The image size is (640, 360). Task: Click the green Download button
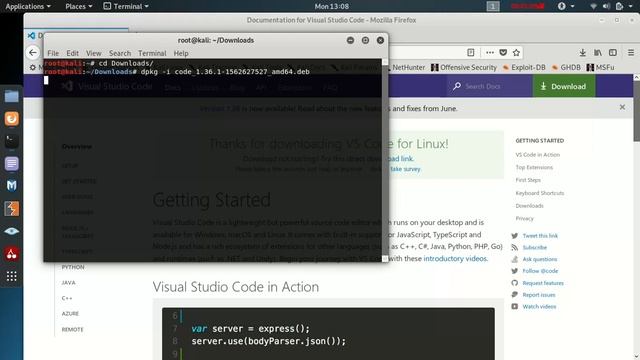click(564, 86)
